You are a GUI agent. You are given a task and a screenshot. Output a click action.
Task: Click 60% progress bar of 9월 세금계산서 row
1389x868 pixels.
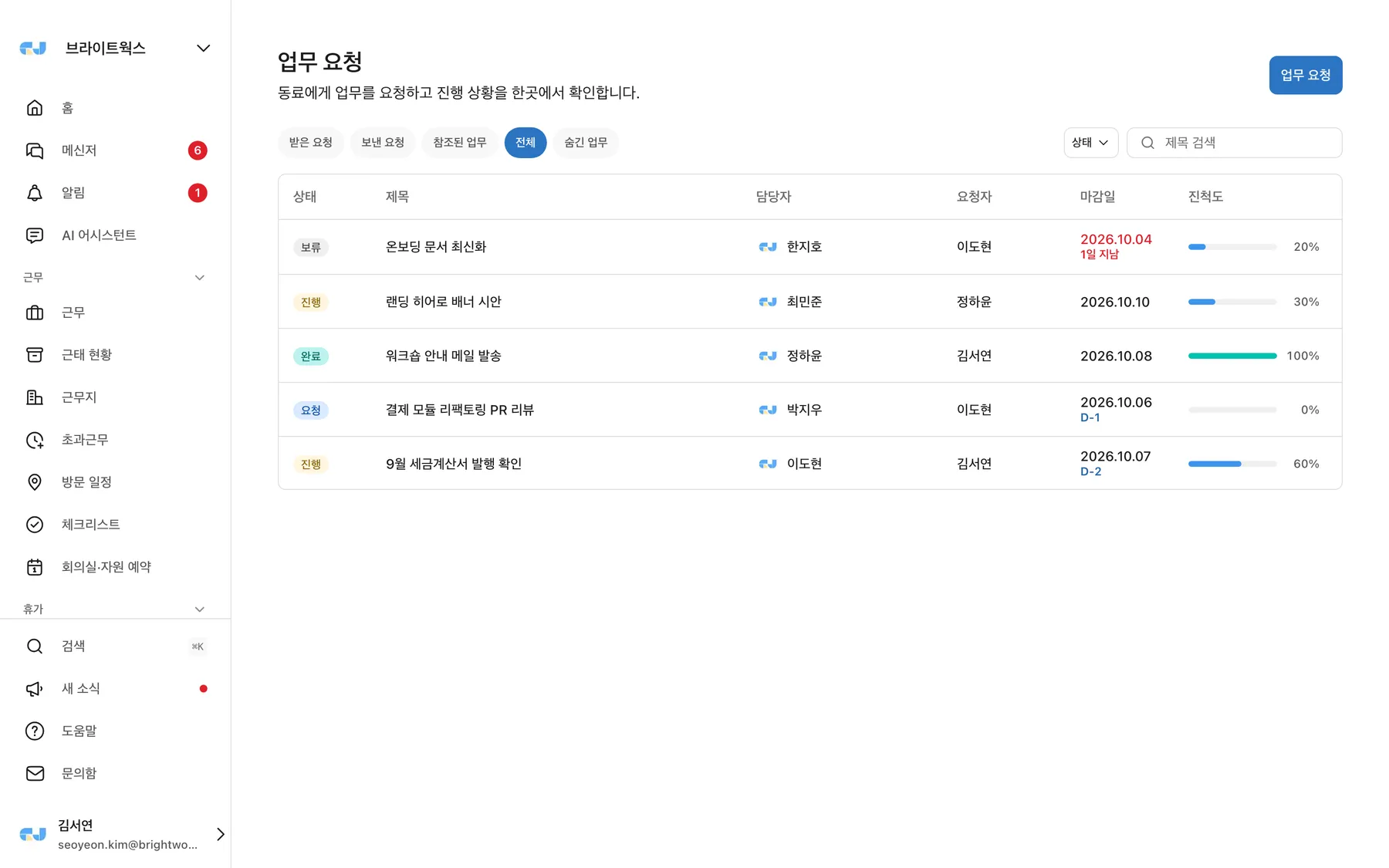(x=1232, y=464)
